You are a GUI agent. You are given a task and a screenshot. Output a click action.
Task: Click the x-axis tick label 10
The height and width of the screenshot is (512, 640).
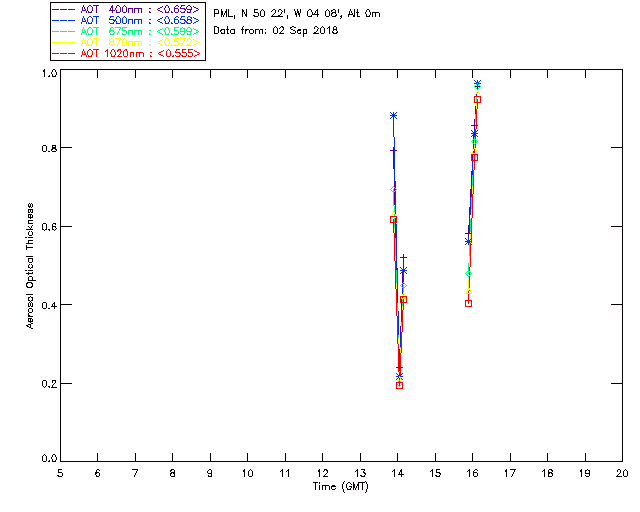[x=247, y=473]
